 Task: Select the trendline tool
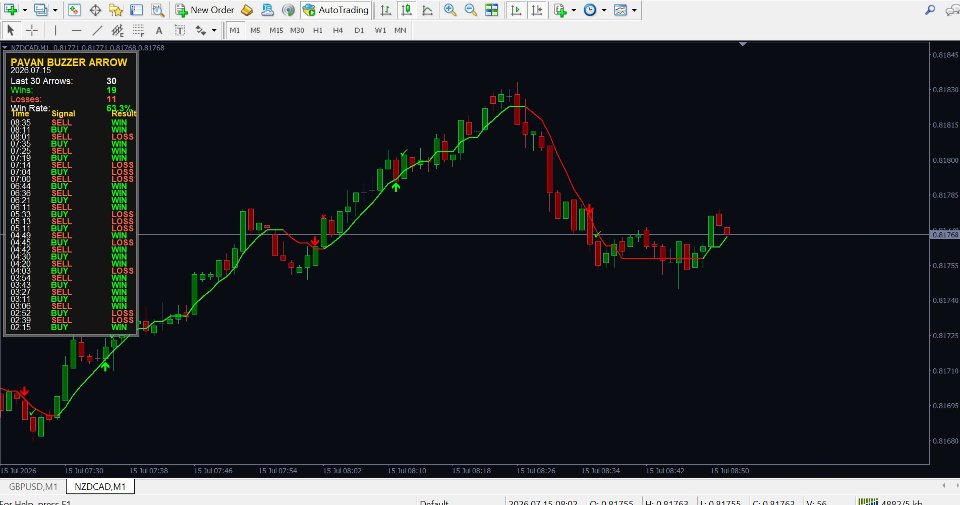(x=97, y=30)
